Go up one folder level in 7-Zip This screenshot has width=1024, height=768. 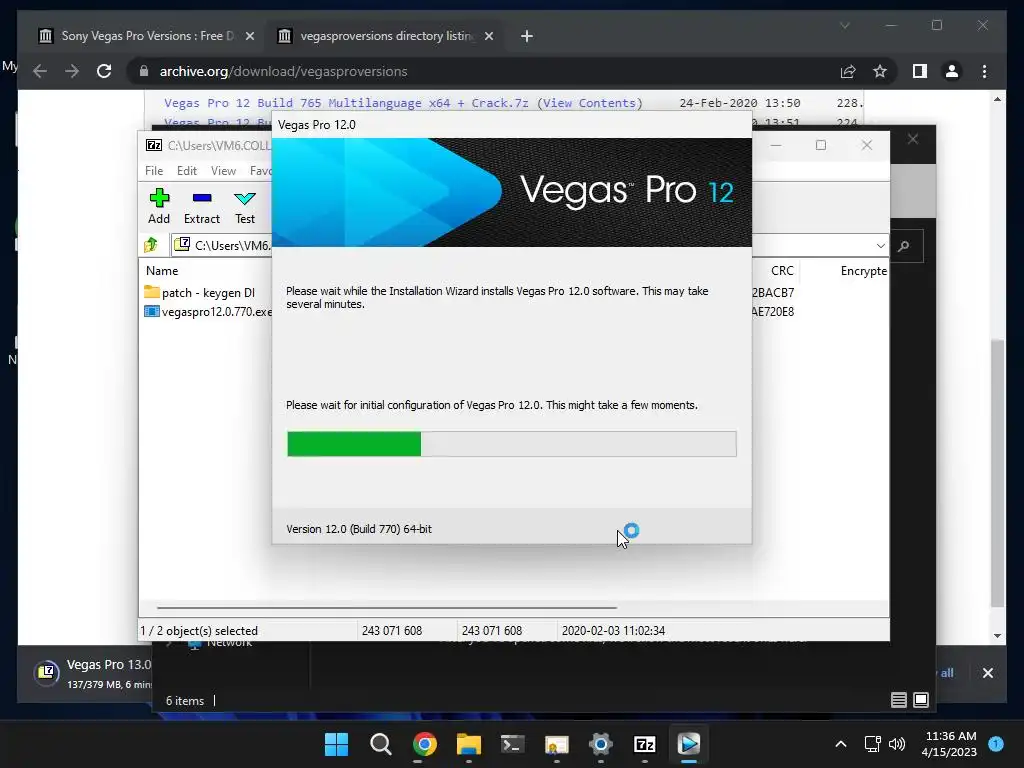coord(151,245)
